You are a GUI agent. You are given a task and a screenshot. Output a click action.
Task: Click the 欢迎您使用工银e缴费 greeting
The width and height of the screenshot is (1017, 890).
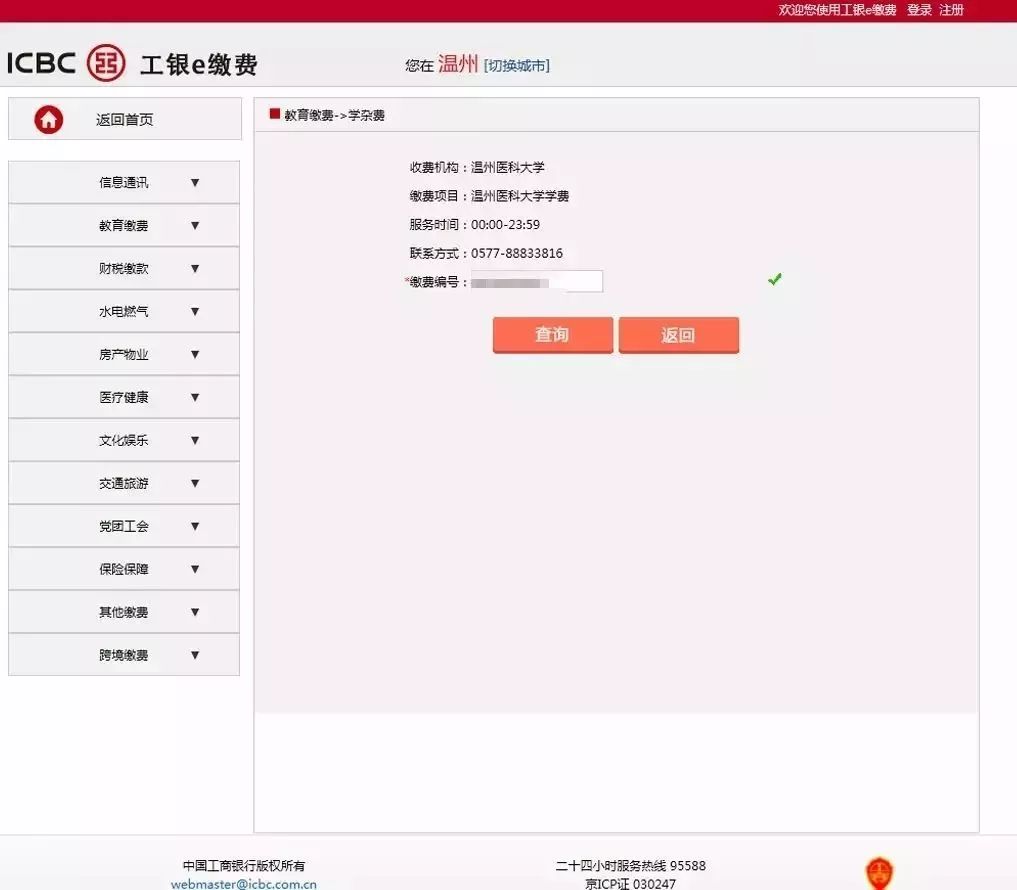tap(837, 10)
